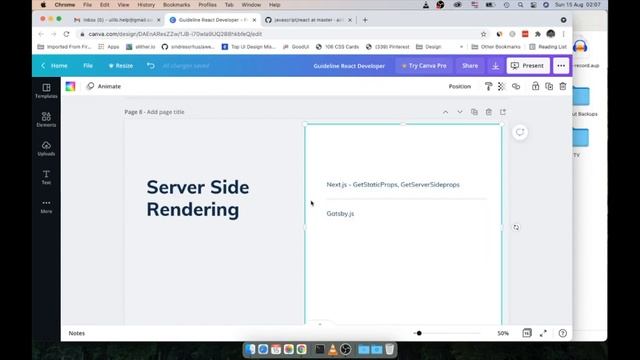640x360 pixels.
Task: Click the link chain icon
Action: [516, 86]
